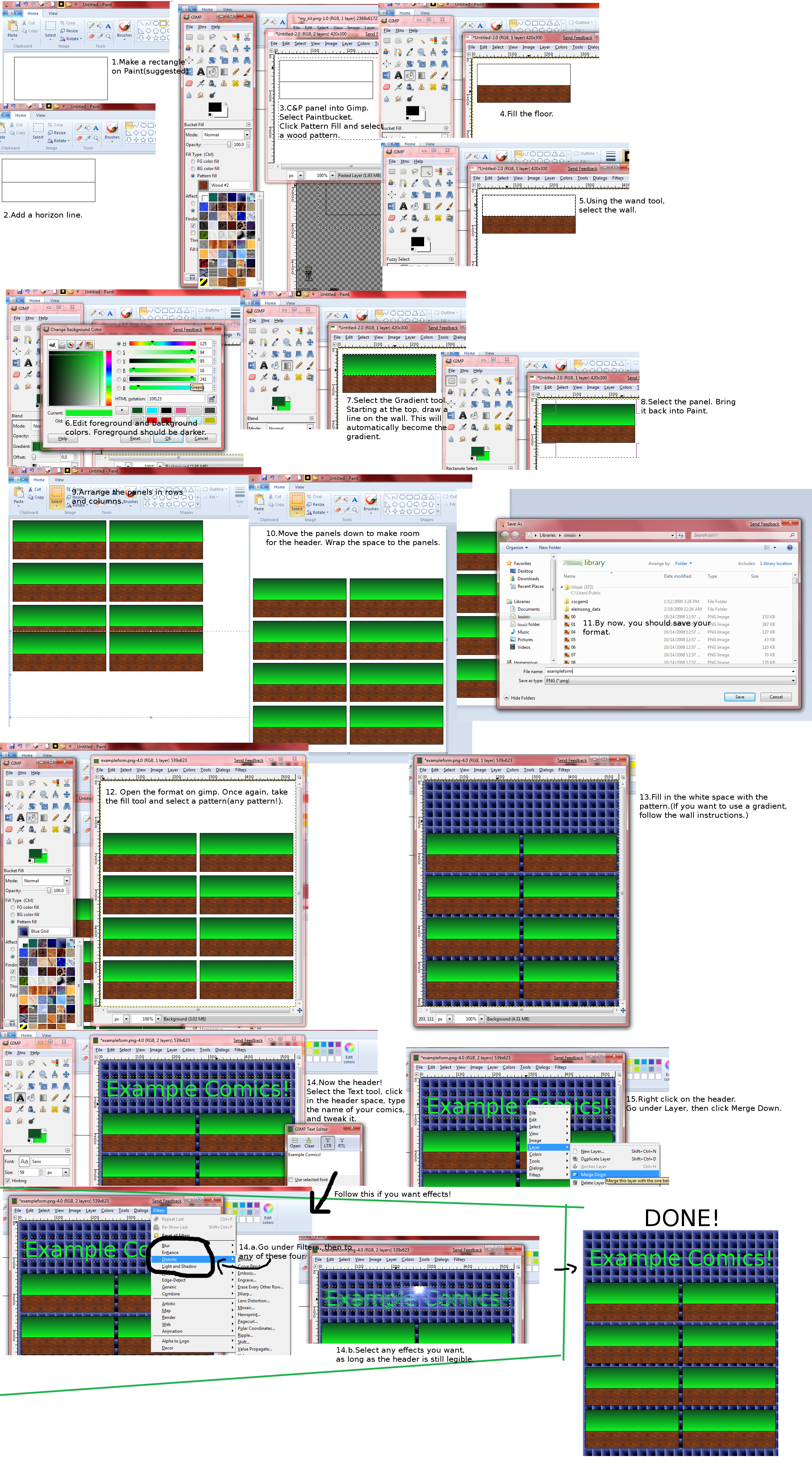The image size is (812, 1468).
Task: Select Move tool in Blue Grid toolbox
Action: pyautogui.click(x=67, y=795)
